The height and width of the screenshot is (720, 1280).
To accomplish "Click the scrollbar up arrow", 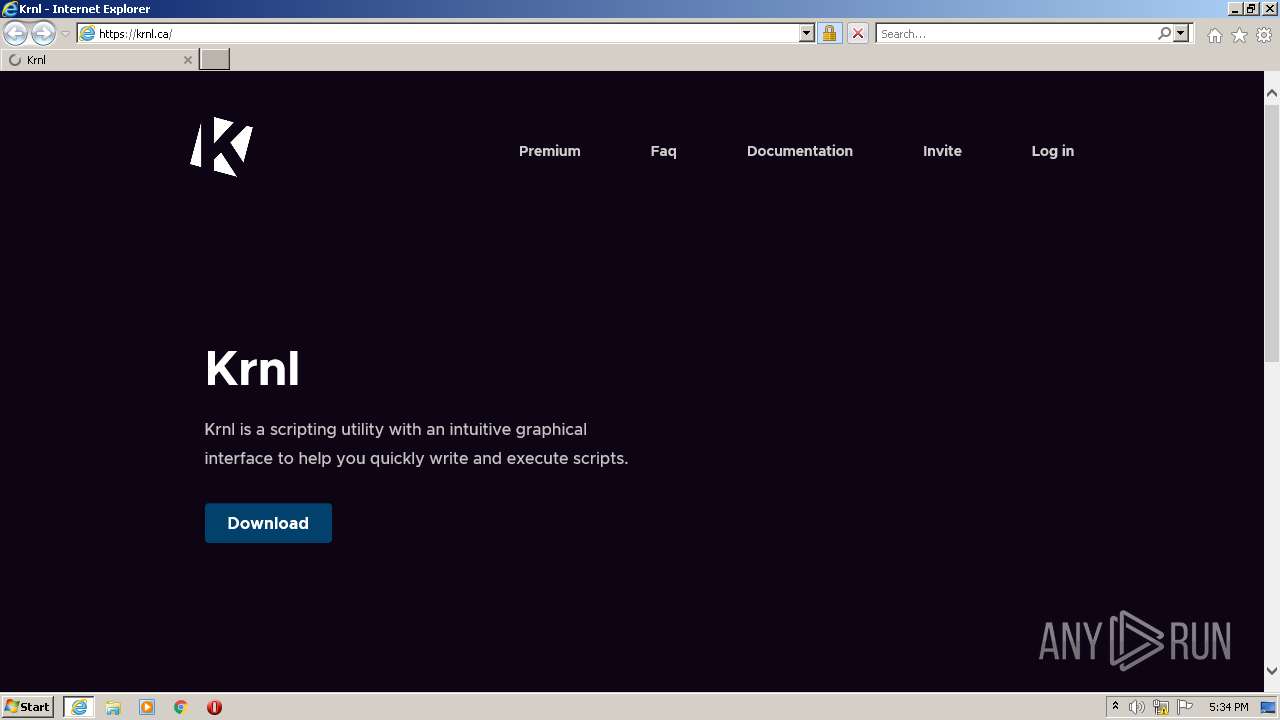I will point(1272,94).
